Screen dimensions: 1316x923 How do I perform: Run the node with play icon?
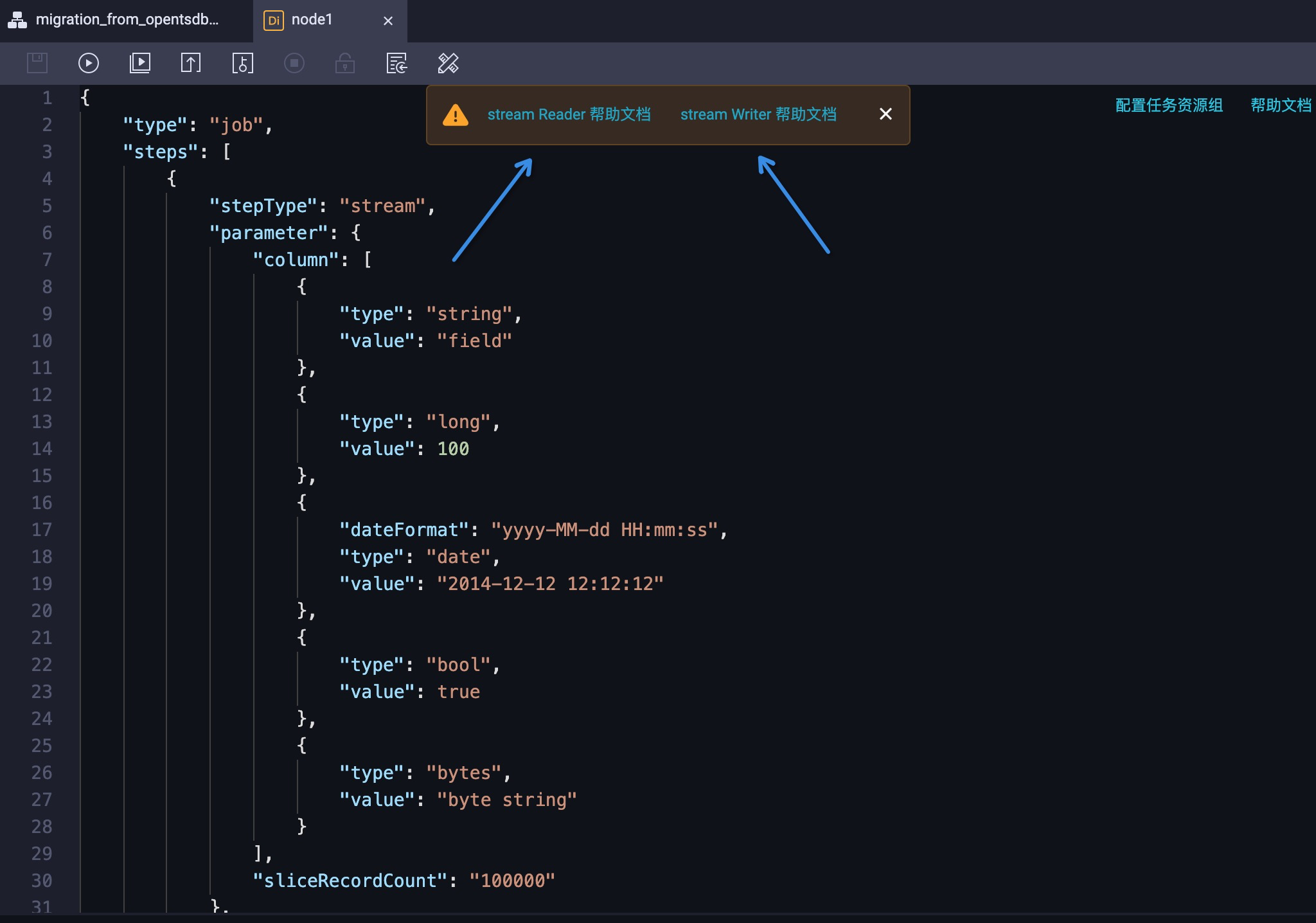88,63
